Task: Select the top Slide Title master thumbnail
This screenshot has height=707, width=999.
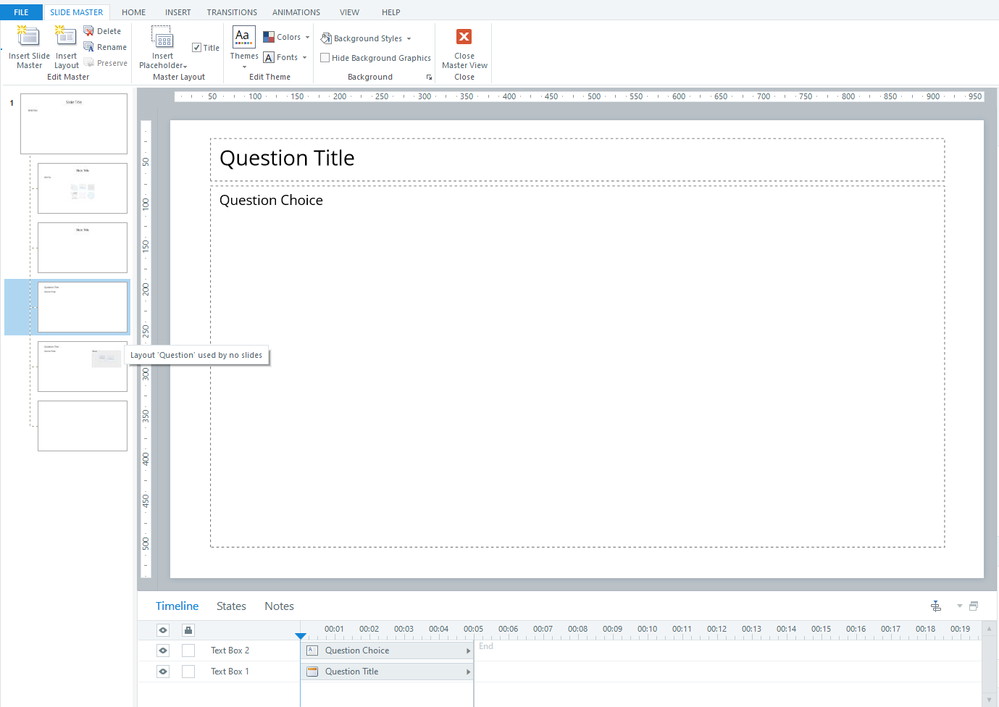Action: [74, 123]
